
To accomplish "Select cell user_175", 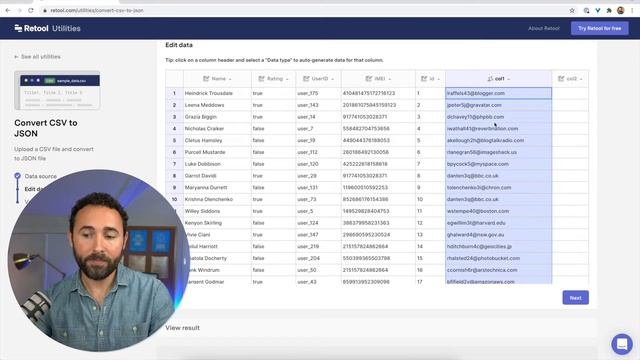I will coord(318,93).
